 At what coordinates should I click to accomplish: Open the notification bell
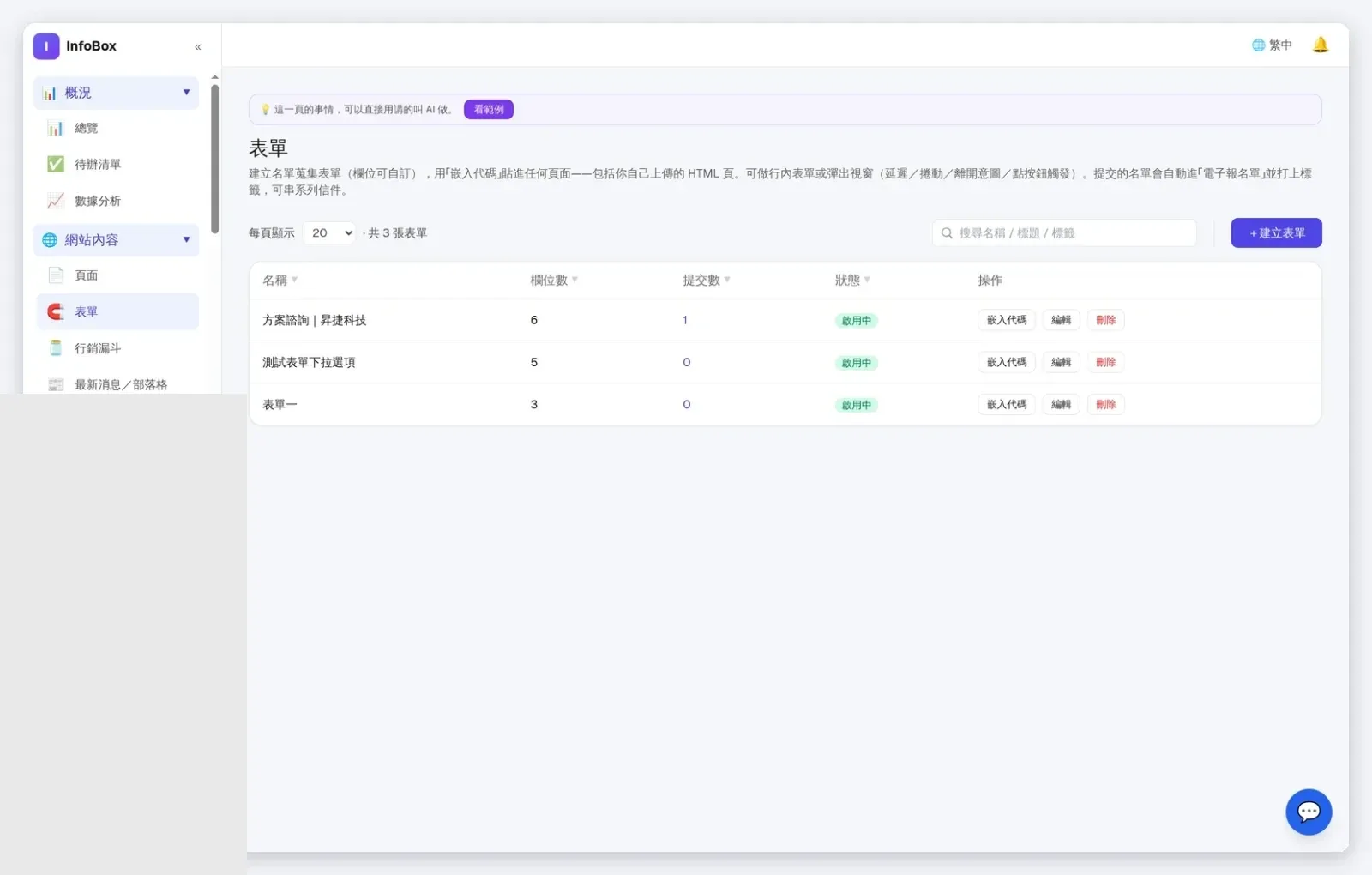tap(1320, 45)
